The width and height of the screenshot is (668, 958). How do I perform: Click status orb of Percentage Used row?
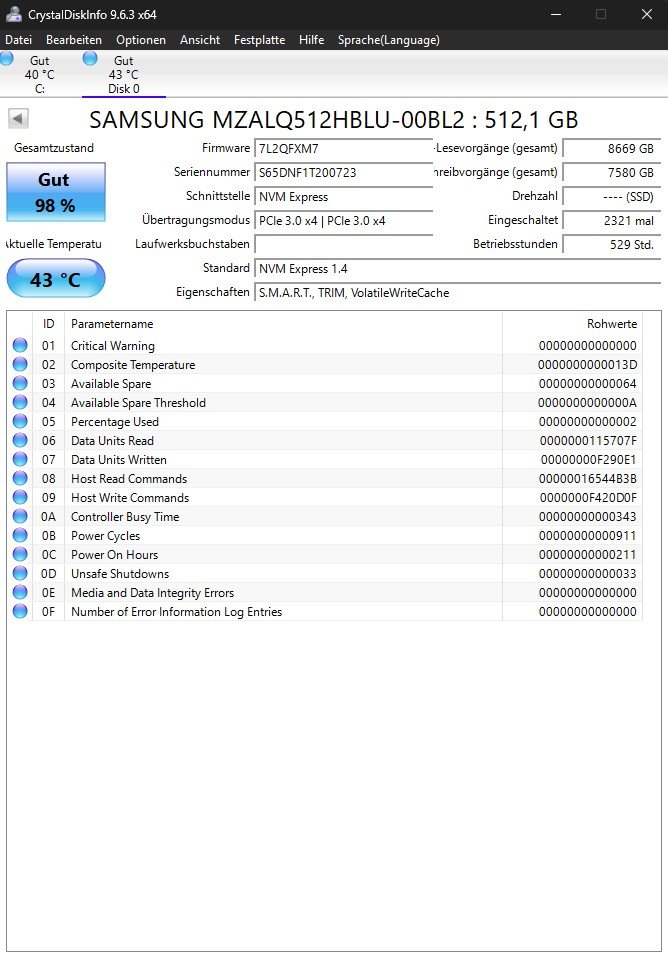click(x=20, y=421)
